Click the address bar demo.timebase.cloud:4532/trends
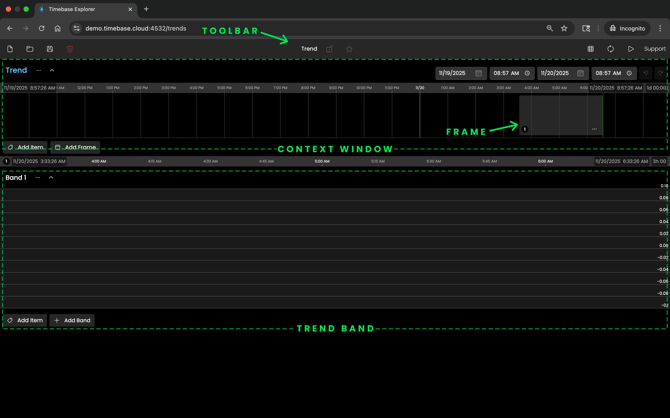 136,28
